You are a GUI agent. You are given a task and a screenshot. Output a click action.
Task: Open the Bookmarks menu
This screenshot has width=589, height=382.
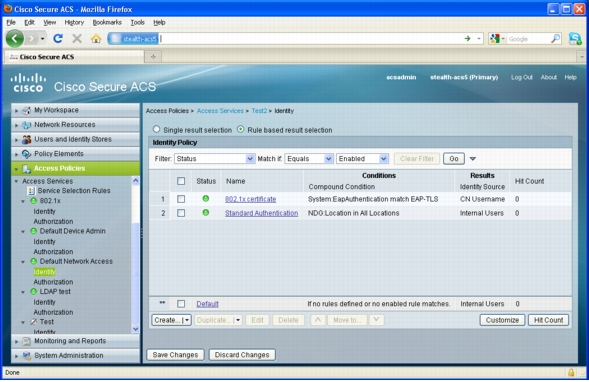point(107,23)
